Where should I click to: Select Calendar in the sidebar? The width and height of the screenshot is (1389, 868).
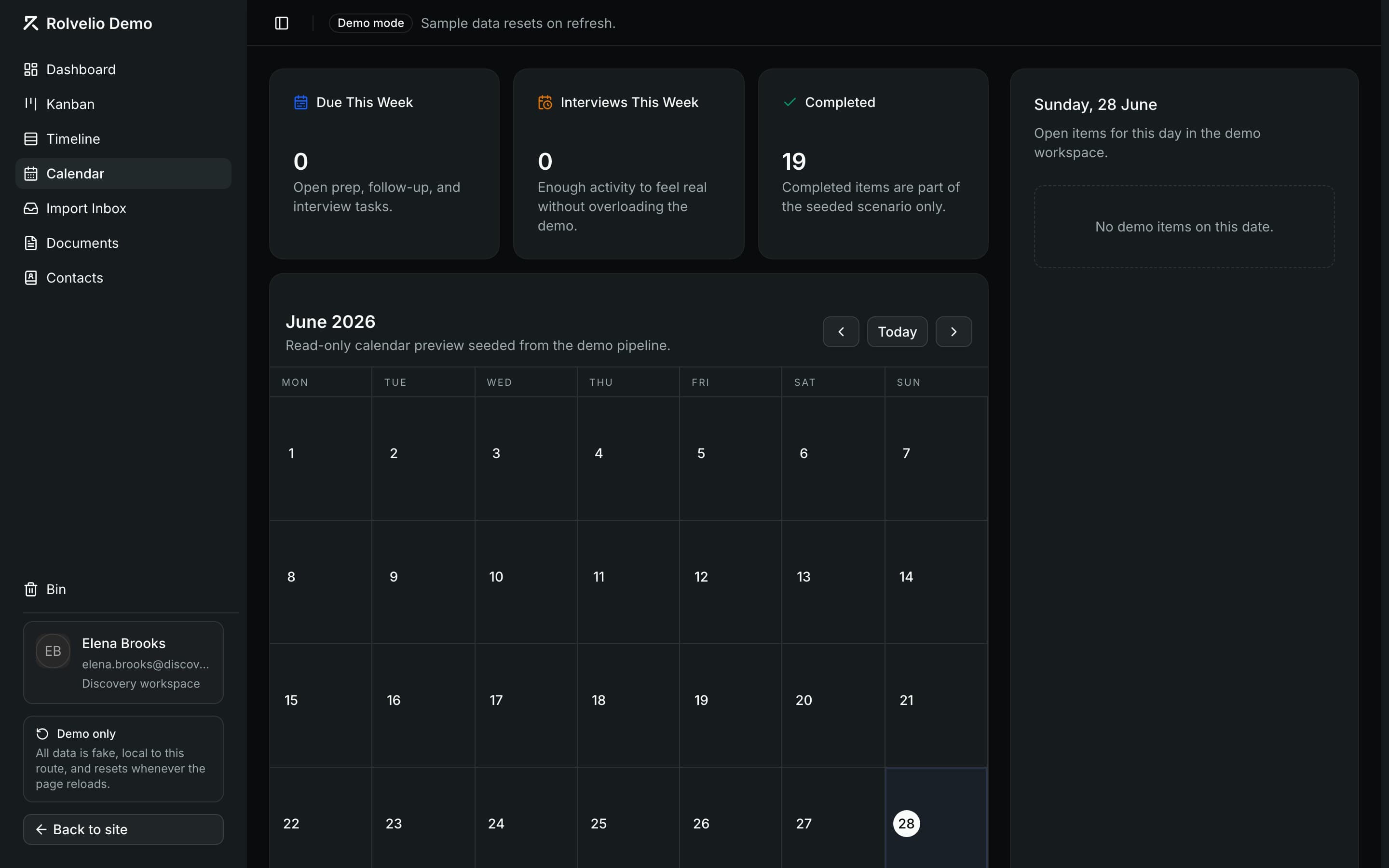point(123,174)
